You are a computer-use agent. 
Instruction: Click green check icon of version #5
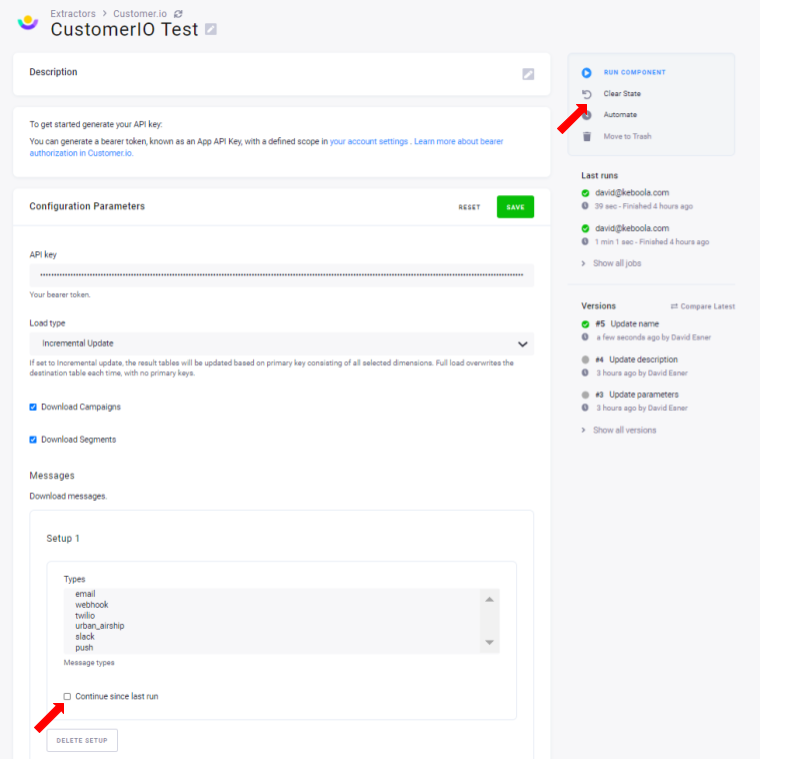[x=585, y=324]
